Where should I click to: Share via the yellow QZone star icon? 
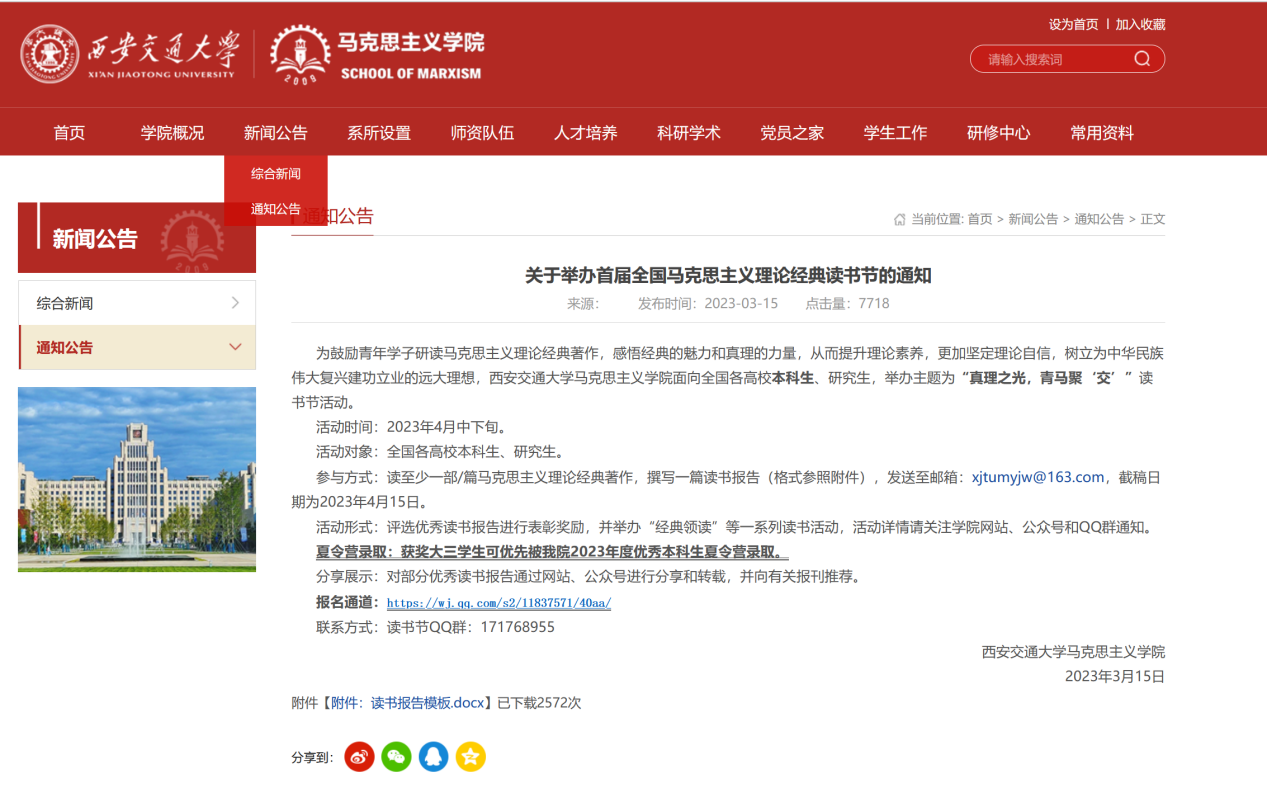pos(470,757)
